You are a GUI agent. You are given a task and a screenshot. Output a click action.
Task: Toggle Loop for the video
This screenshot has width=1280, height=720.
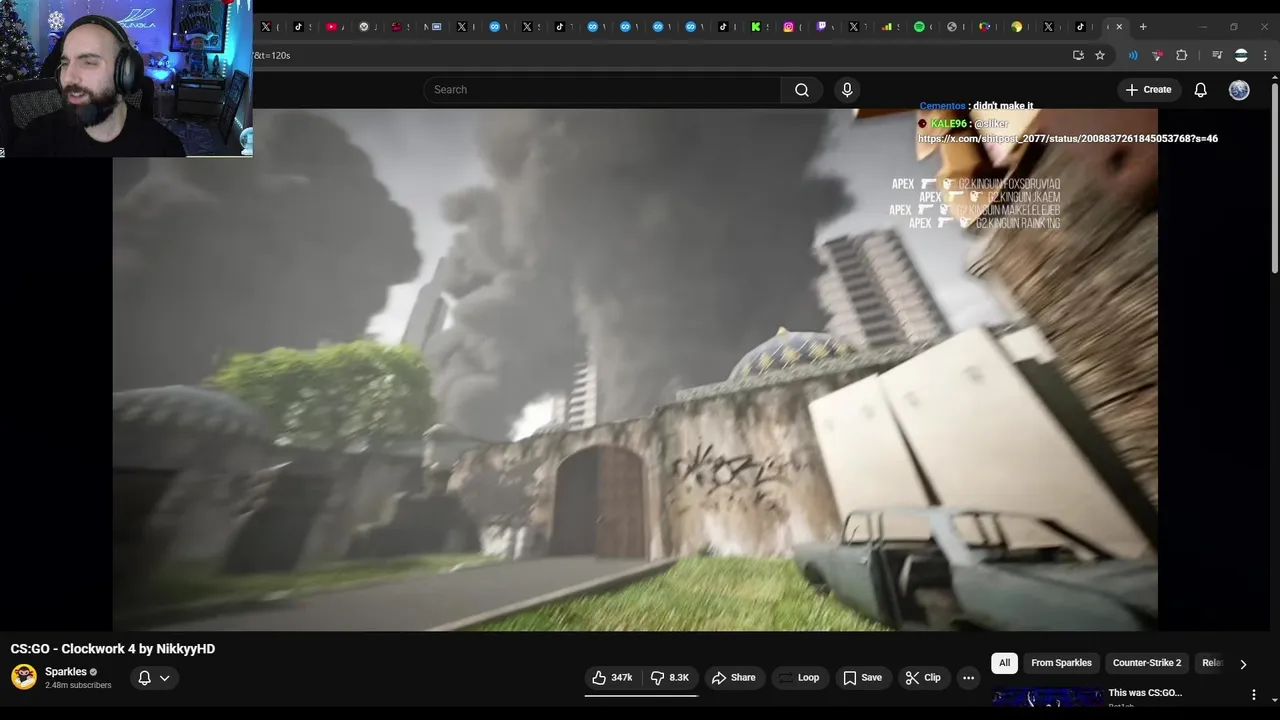coord(799,678)
